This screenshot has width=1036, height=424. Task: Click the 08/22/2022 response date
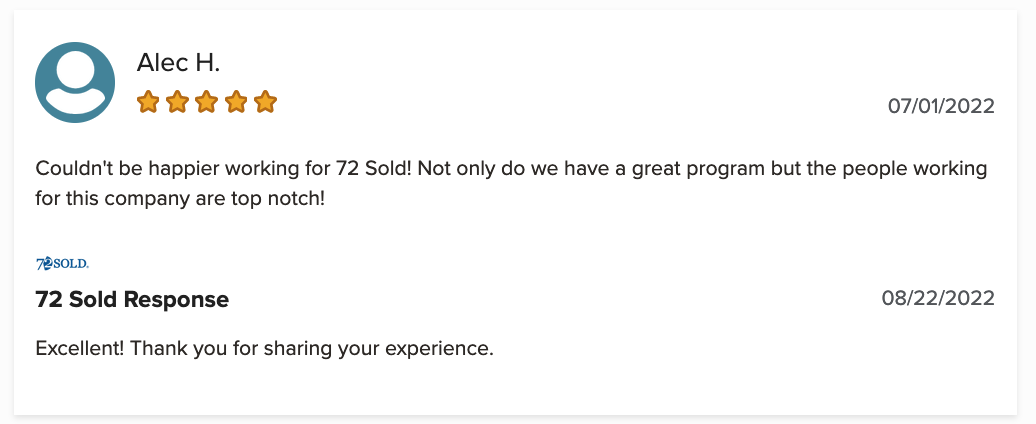[x=938, y=298]
